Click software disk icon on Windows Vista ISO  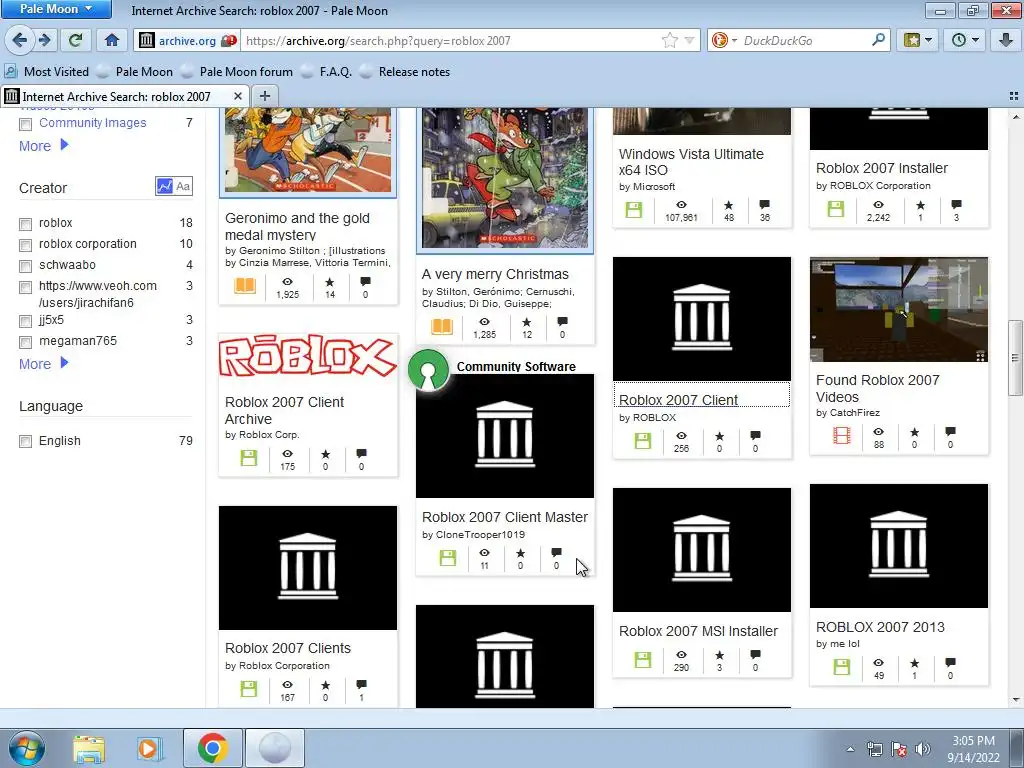633,210
